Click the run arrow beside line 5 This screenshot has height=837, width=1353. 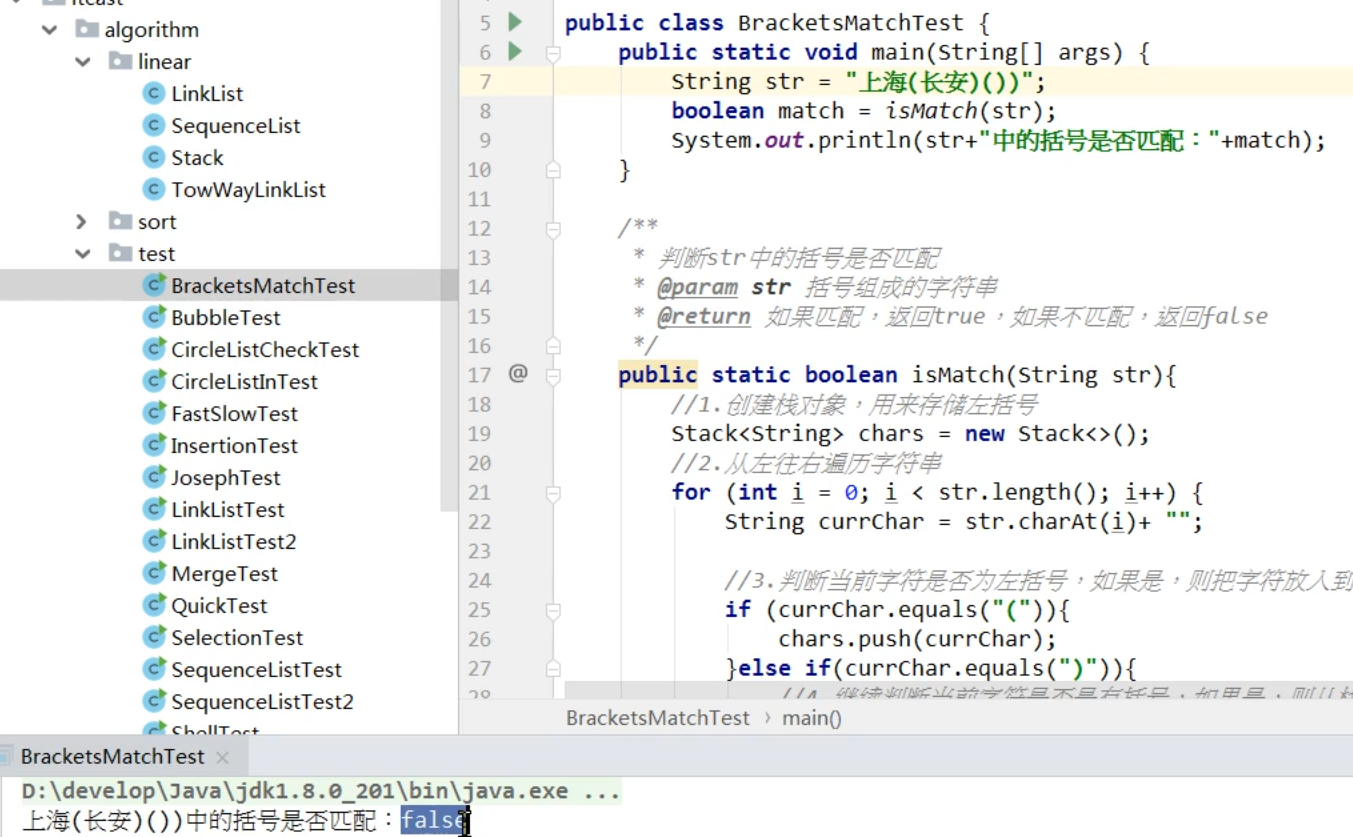[x=515, y=21]
